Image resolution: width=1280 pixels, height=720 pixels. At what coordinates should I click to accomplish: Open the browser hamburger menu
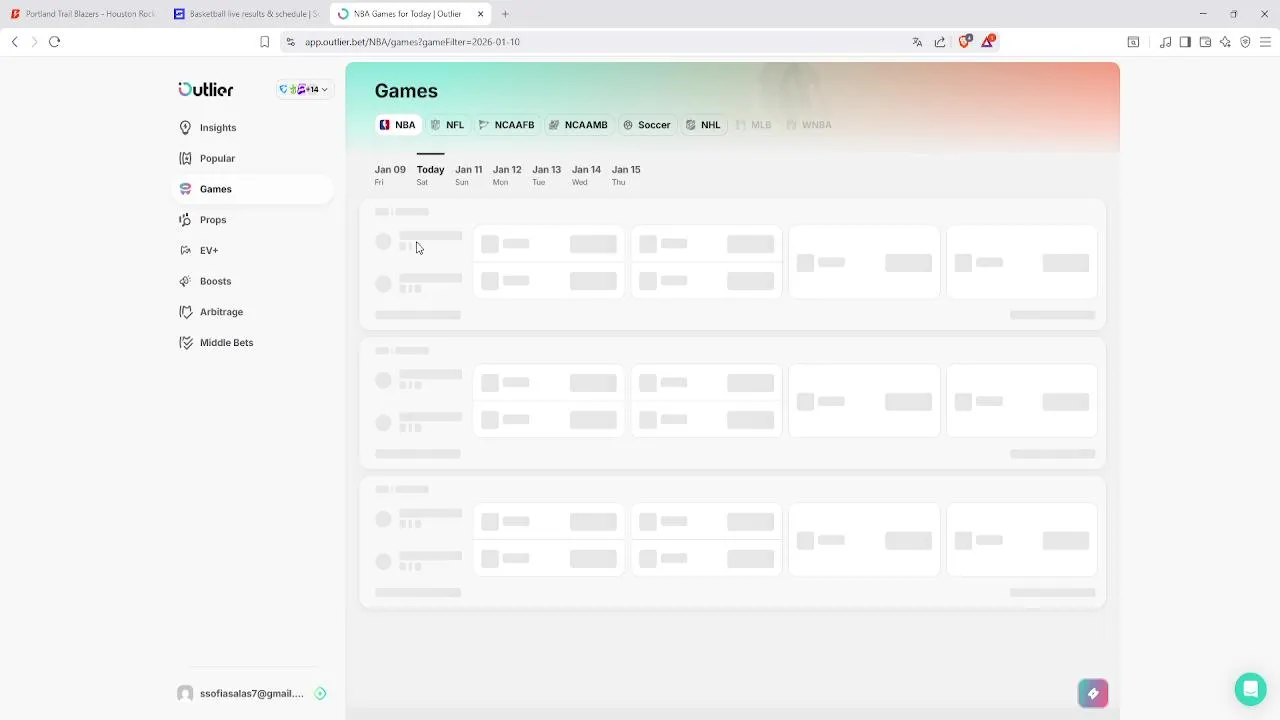coord(1265,42)
